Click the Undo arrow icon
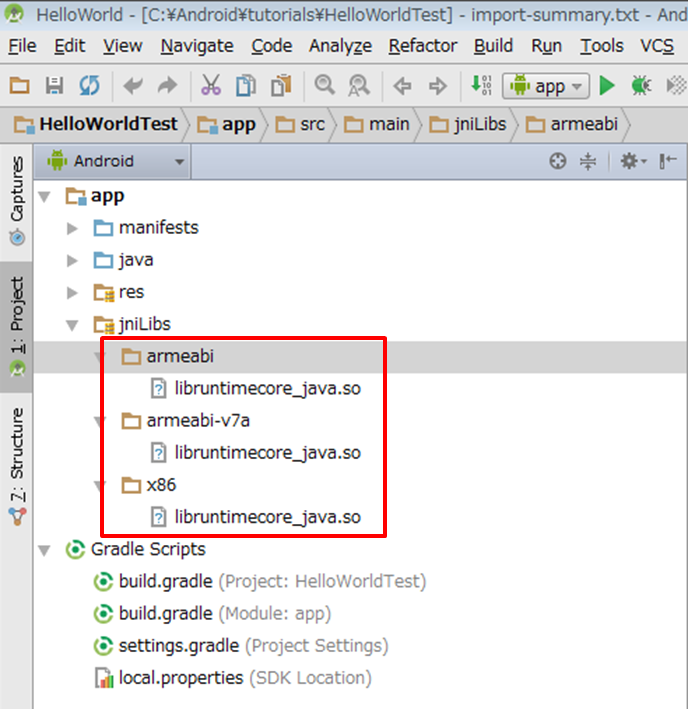The height and width of the screenshot is (709, 688). [133, 85]
